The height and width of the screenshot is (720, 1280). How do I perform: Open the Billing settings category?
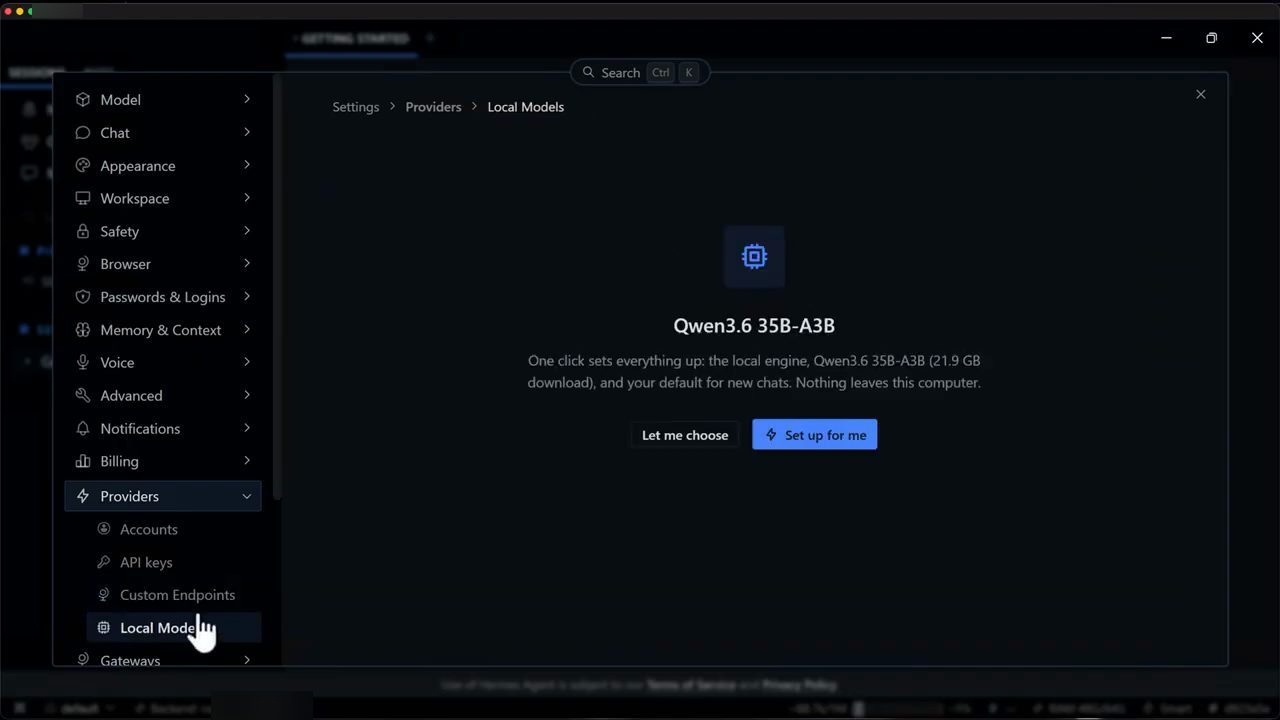[x=163, y=461]
